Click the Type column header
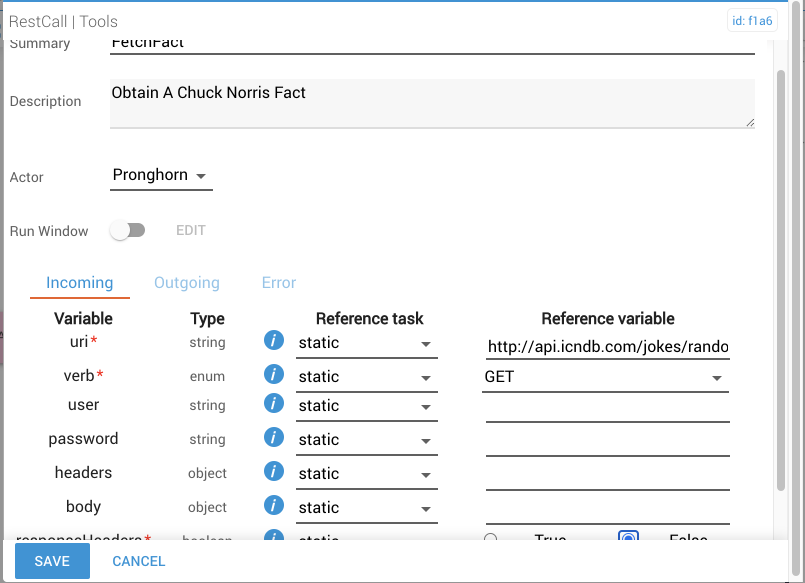The width and height of the screenshot is (805, 583). 207,318
